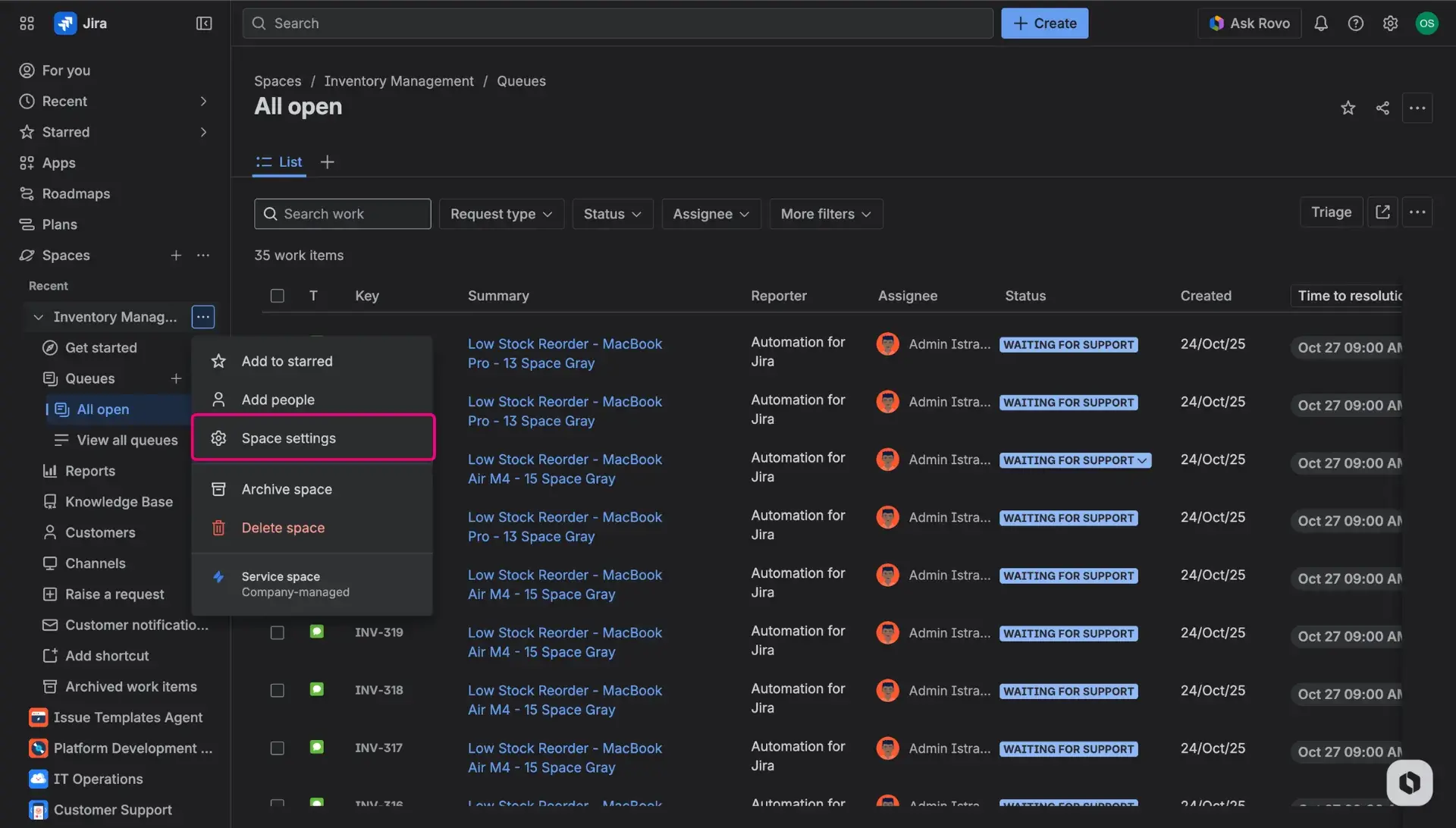Check the select-all work items checkbox

click(x=277, y=296)
